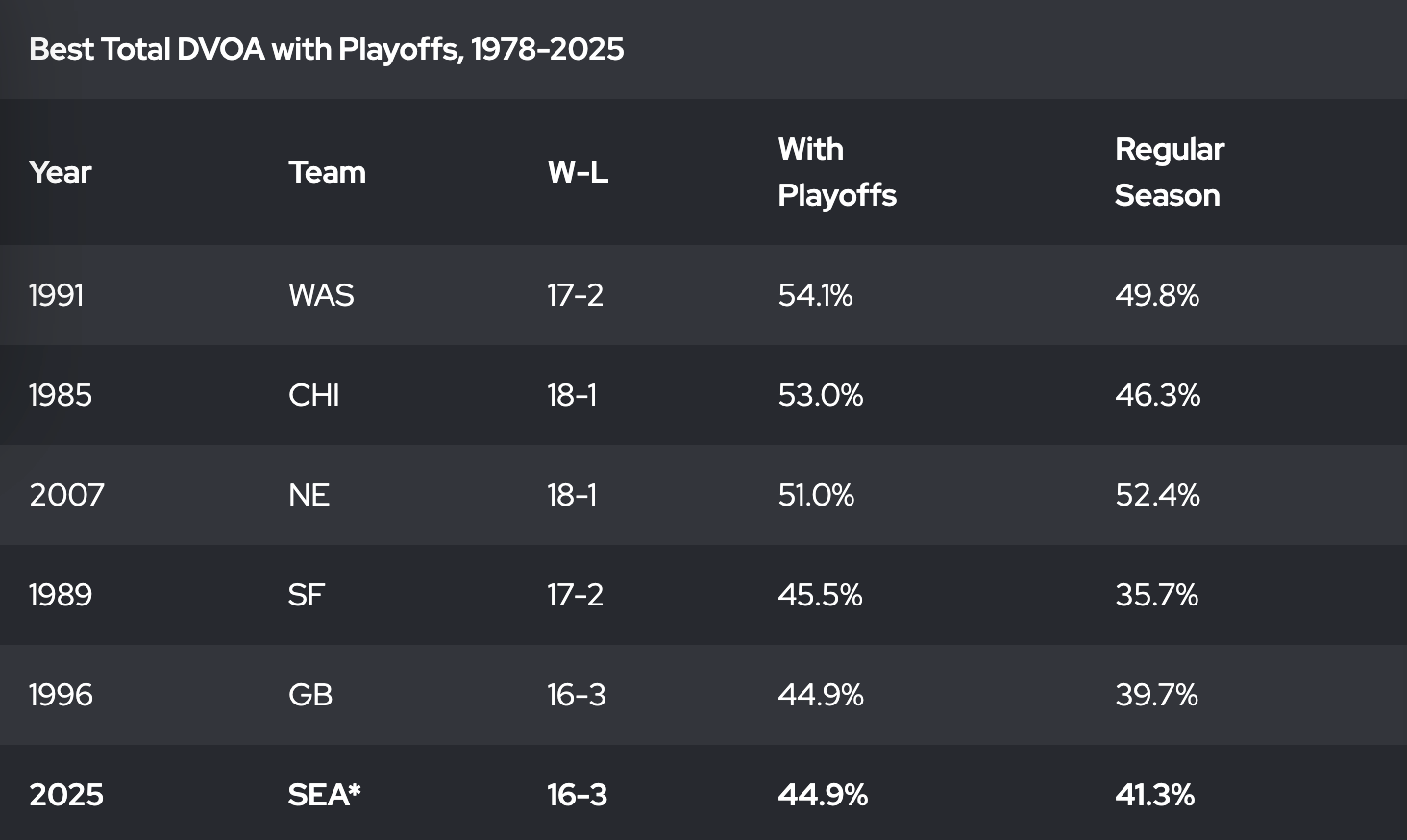Click the 41.3% Regular Season value

[1154, 795]
